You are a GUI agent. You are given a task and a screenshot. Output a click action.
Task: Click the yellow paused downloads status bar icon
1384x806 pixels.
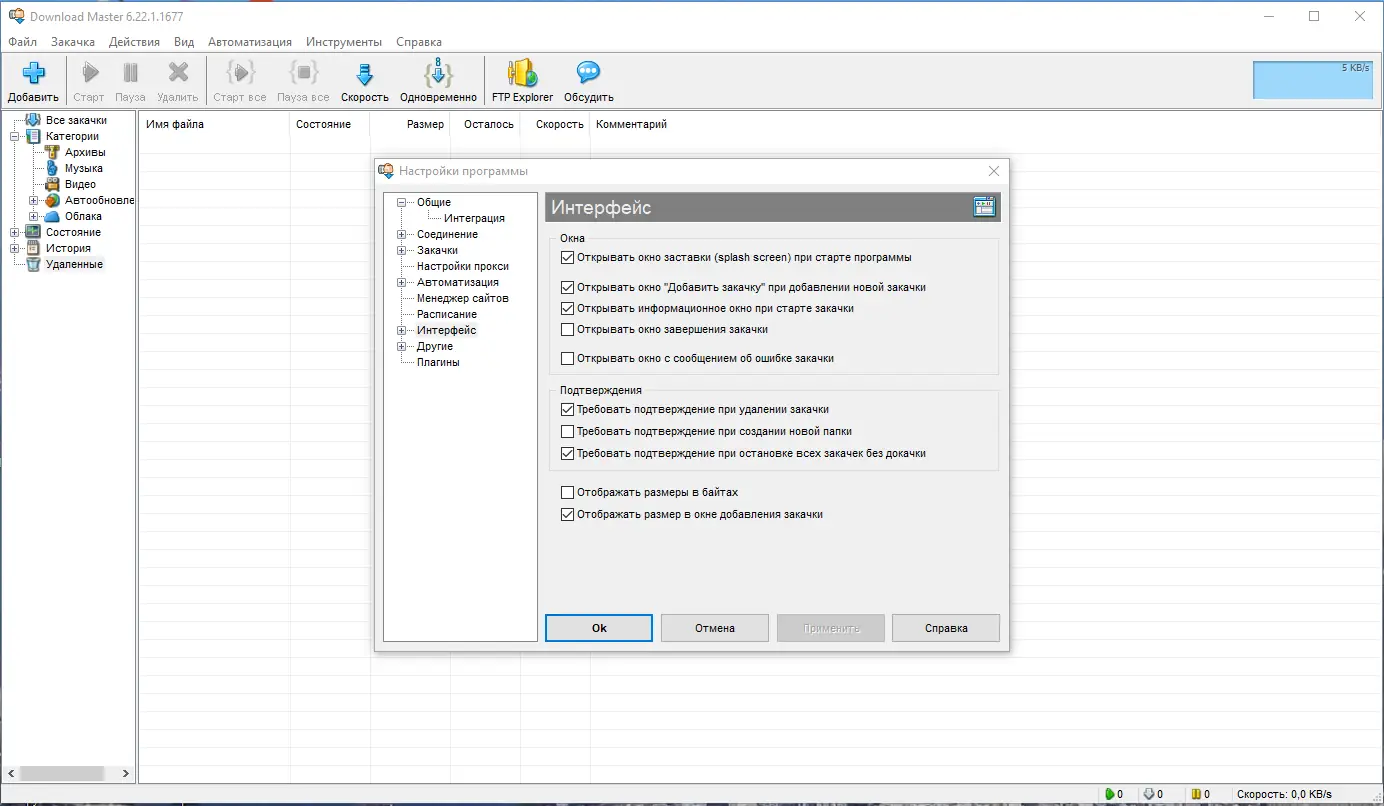(1195, 794)
